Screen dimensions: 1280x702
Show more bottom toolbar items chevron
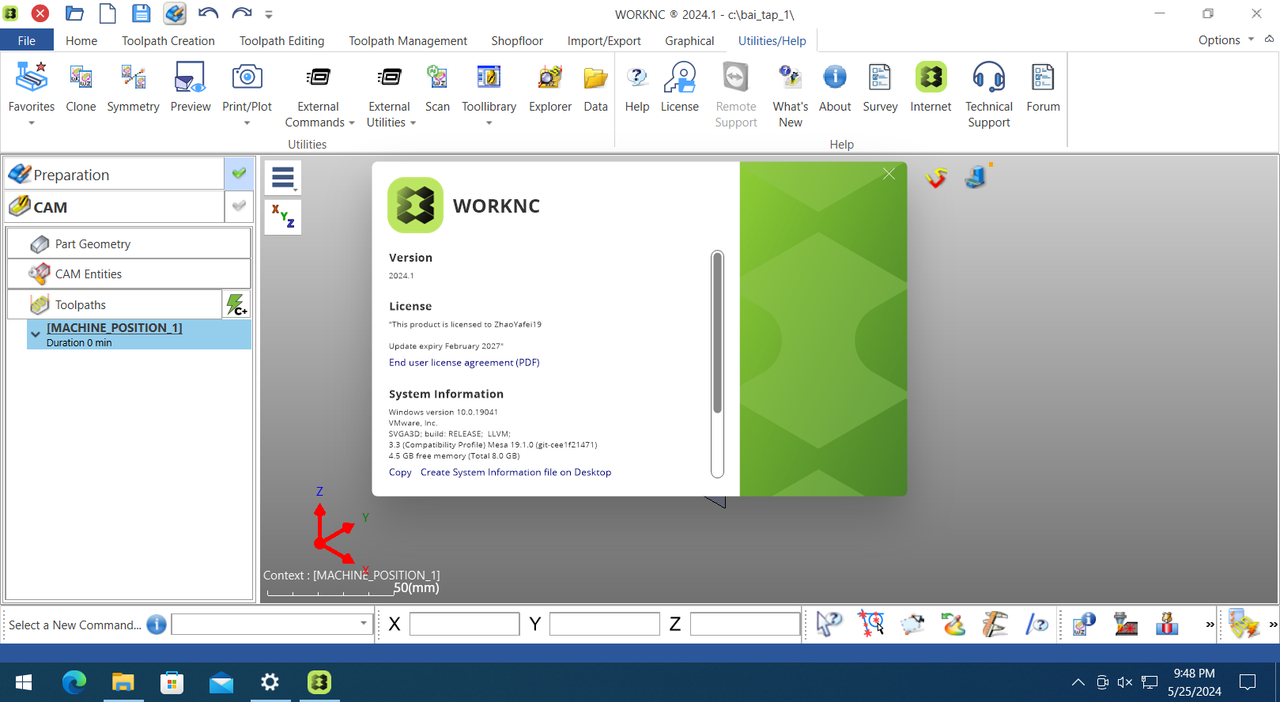[1211, 624]
